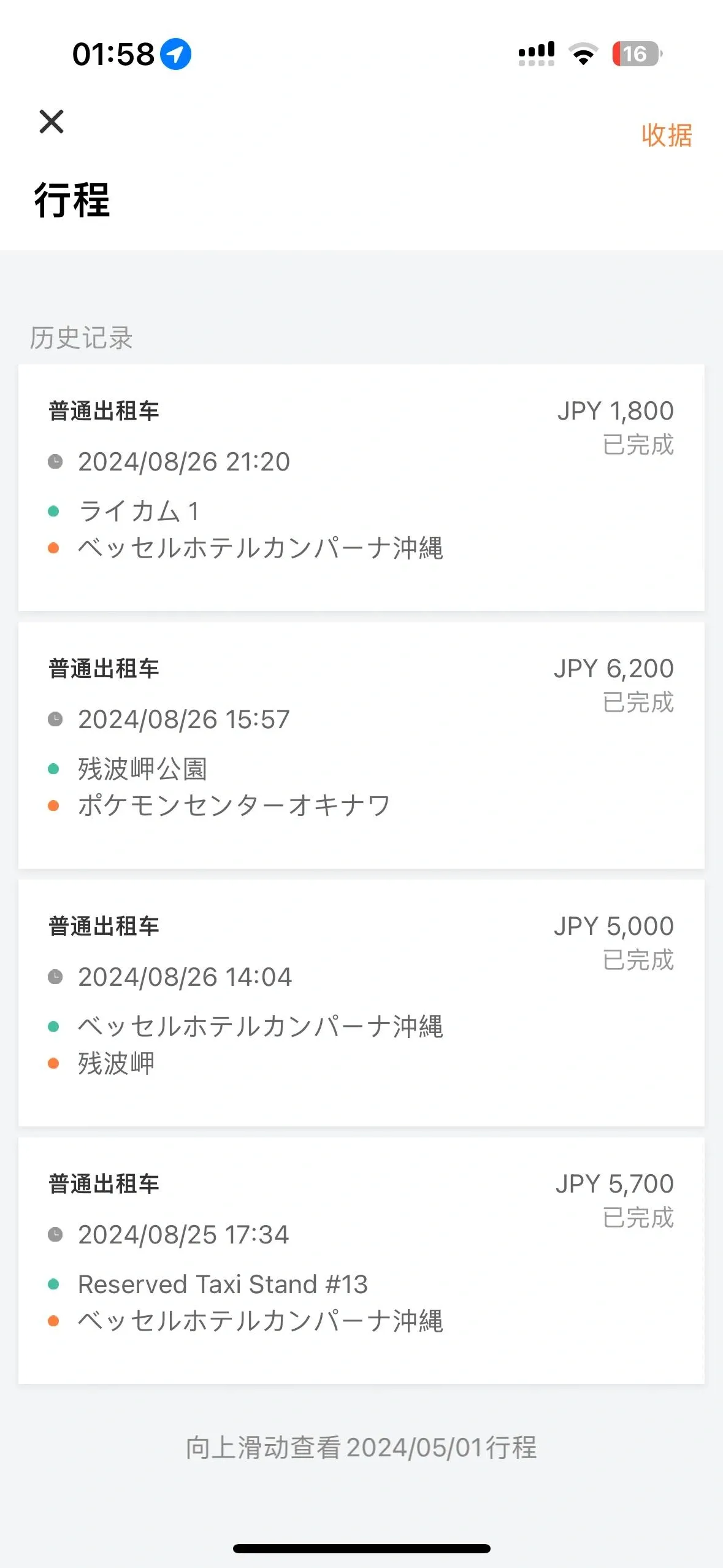The width and height of the screenshot is (723, 1568).
Task: Tap green pickup dot for ライカム 1
Action: tap(54, 511)
